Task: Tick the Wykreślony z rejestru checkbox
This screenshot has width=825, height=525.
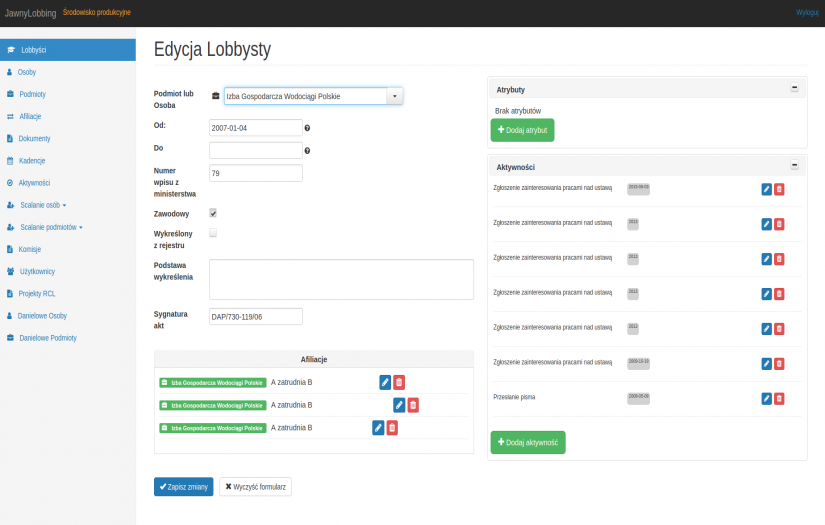Action: [x=213, y=233]
